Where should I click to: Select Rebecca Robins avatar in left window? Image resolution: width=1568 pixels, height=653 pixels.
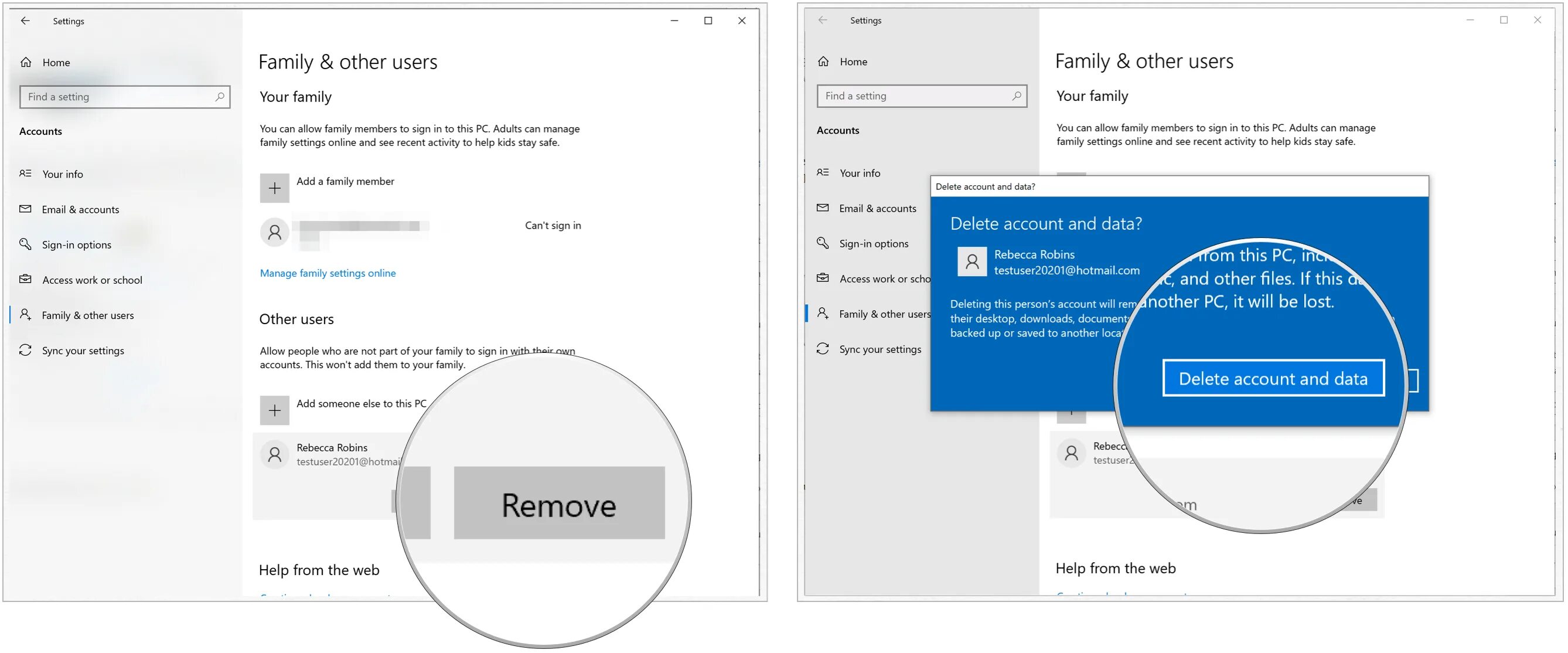[x=275, y=454]
